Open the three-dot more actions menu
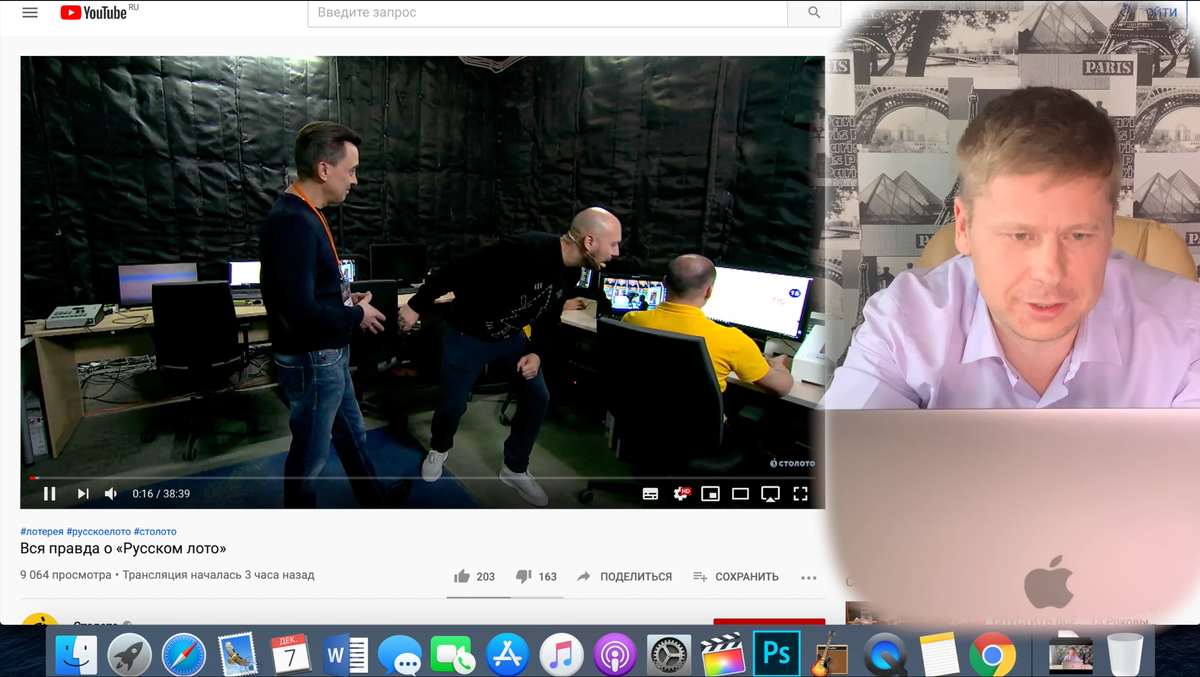This screenshot has height=677, width=1200. coord(809,577)
